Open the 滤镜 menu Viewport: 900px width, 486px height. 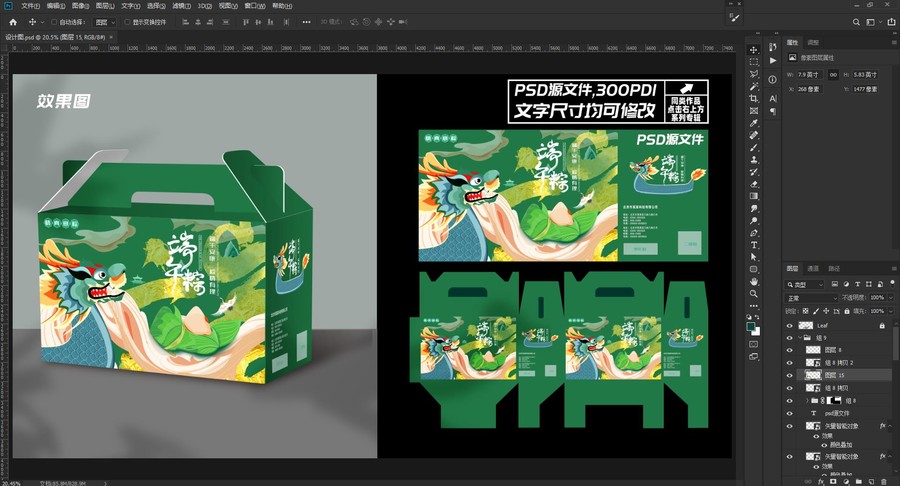tap(181, 6)
